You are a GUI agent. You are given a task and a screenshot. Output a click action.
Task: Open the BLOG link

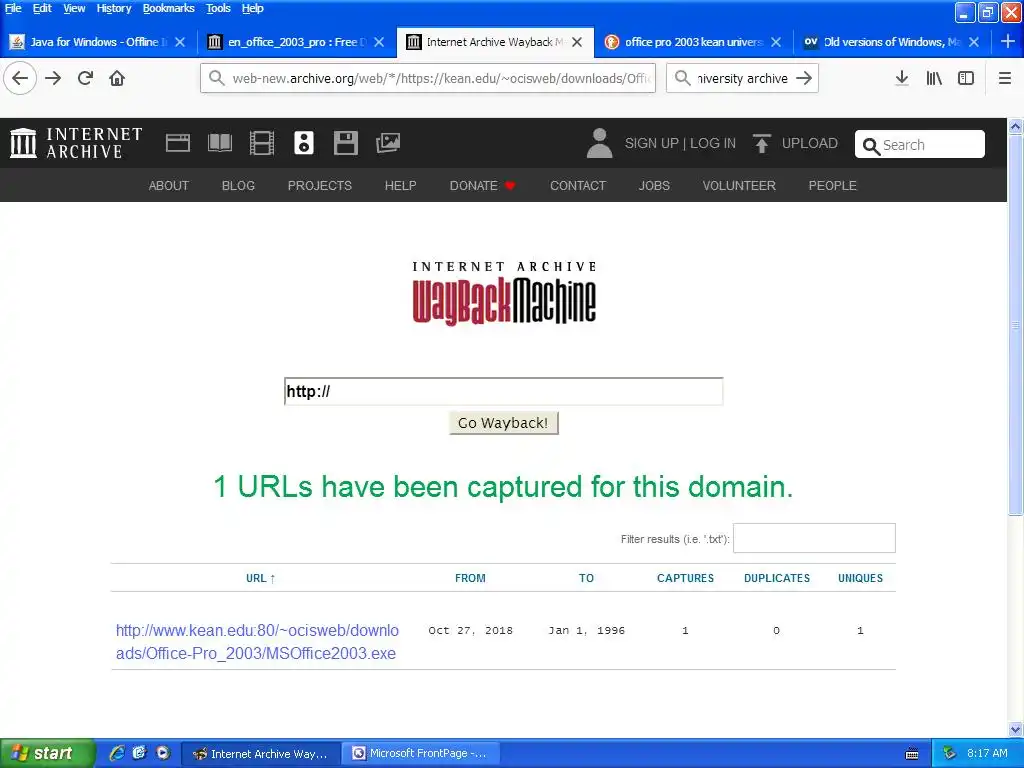(x=238, y=185)
